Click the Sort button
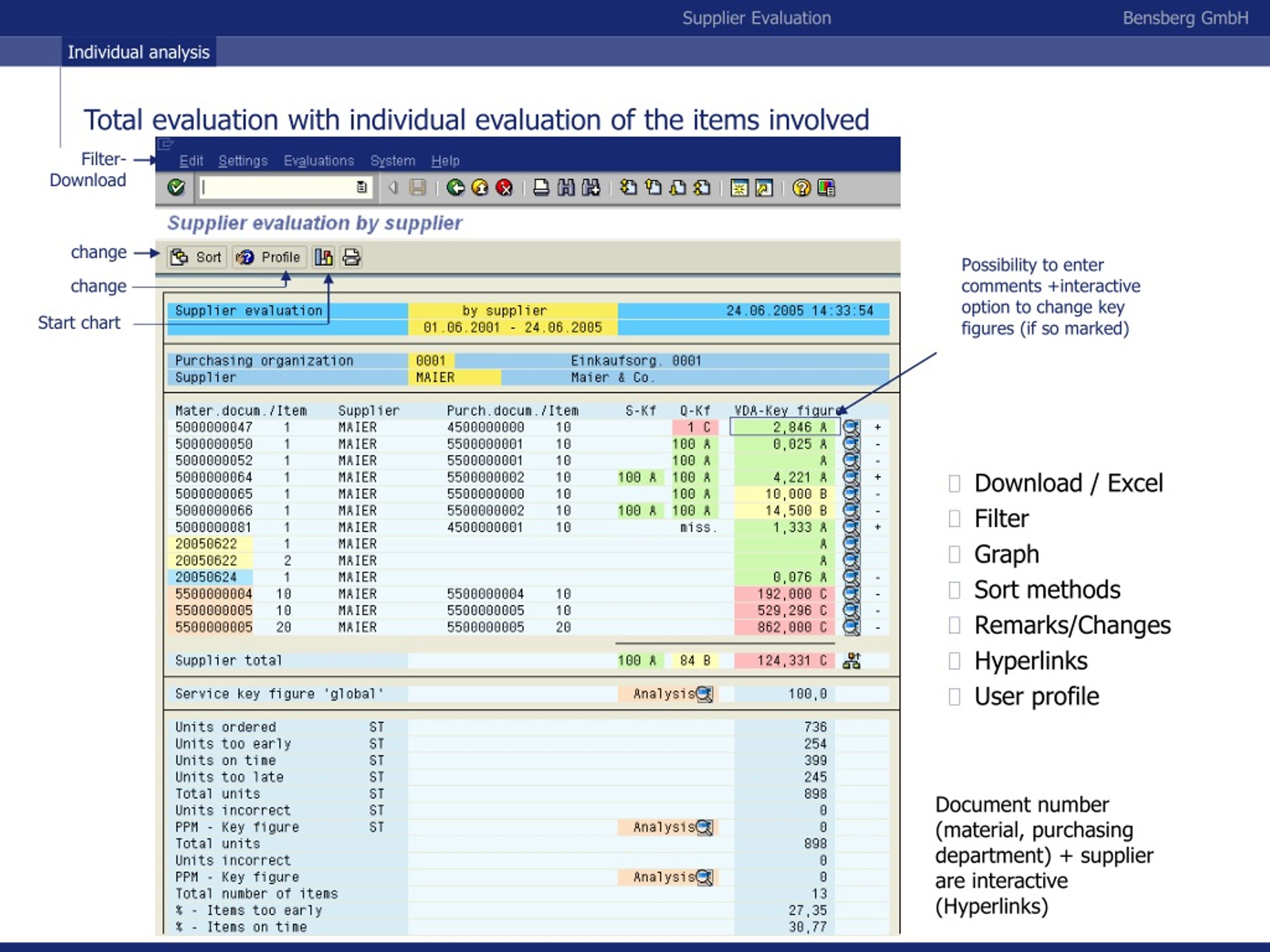 [197, 257]
